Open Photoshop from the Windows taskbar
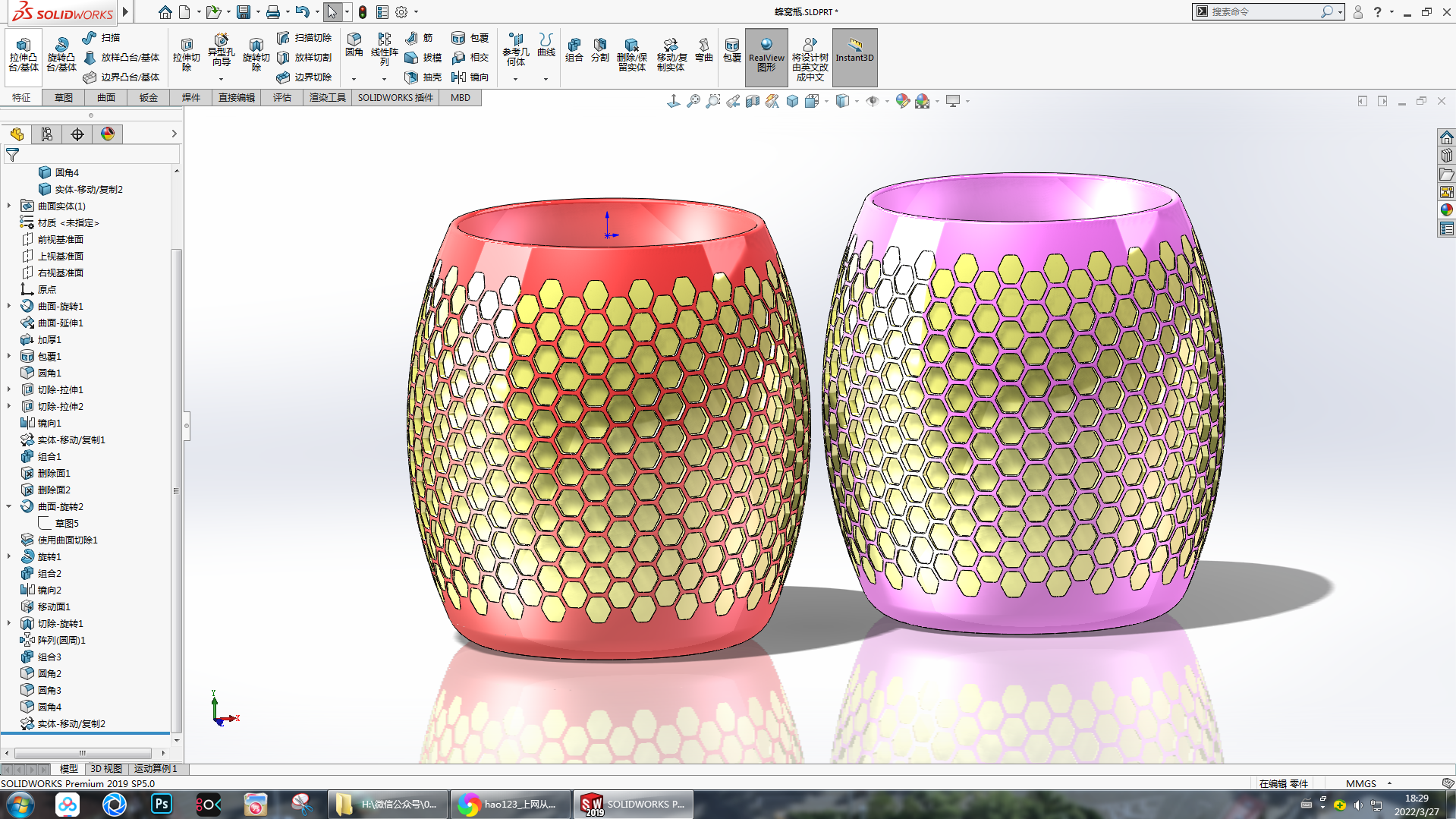The image size is (1456, 819). coord(162,804)
